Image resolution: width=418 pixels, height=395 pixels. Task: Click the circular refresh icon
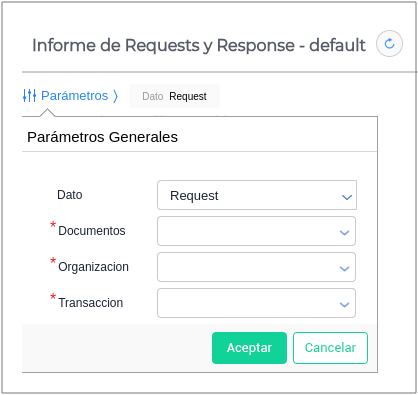389,44
